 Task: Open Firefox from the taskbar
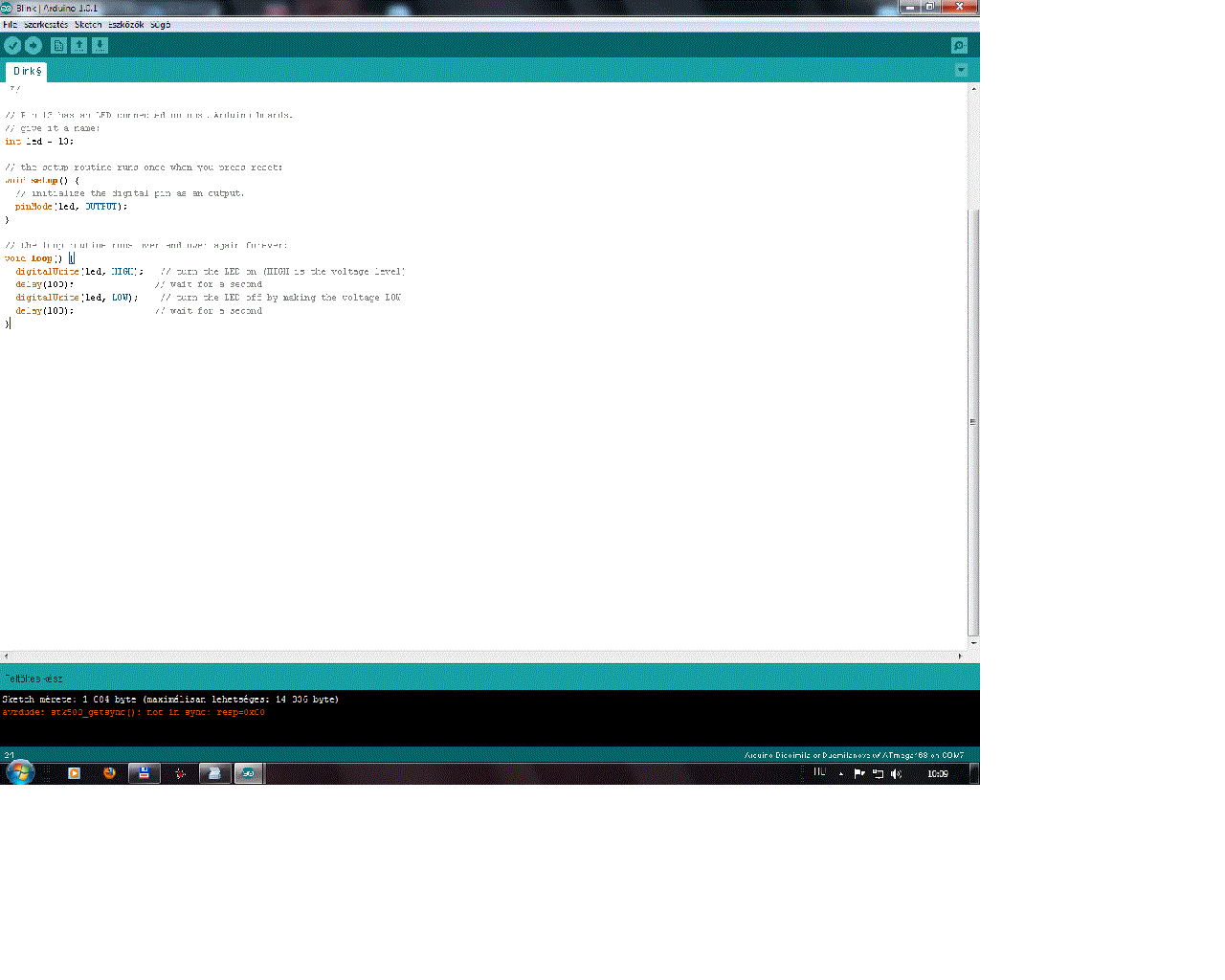[x=109, y=773]
